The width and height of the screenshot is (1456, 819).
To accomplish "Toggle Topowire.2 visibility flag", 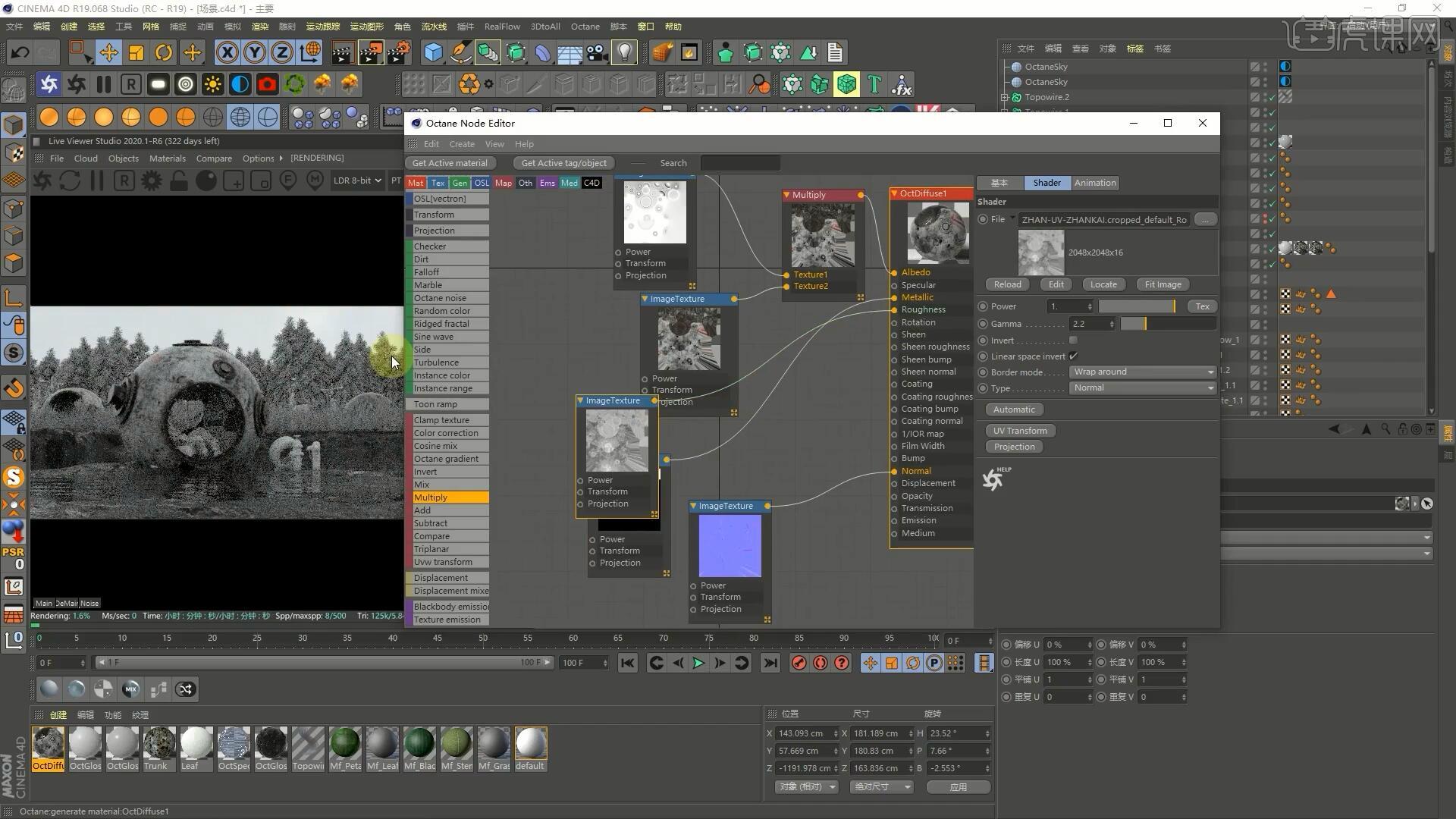I will pyautogui.click(x=1265, y=97).
